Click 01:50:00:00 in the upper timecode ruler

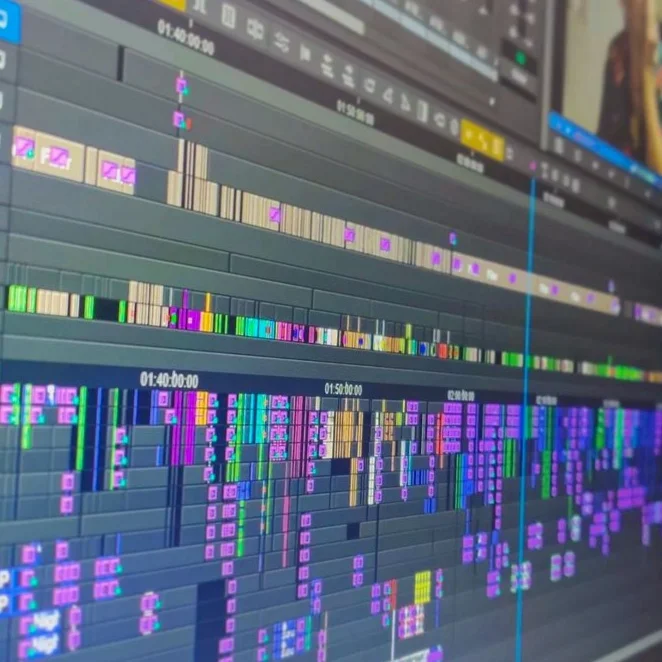click(355, 112)
